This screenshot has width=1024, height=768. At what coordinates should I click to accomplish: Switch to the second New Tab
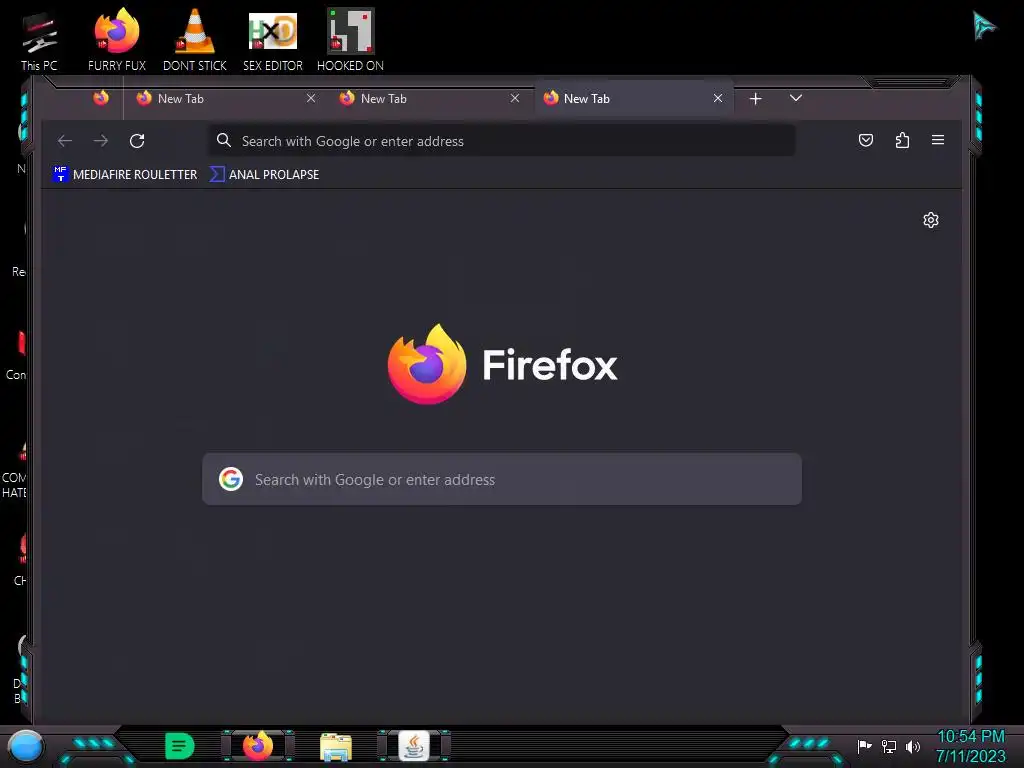428,99
